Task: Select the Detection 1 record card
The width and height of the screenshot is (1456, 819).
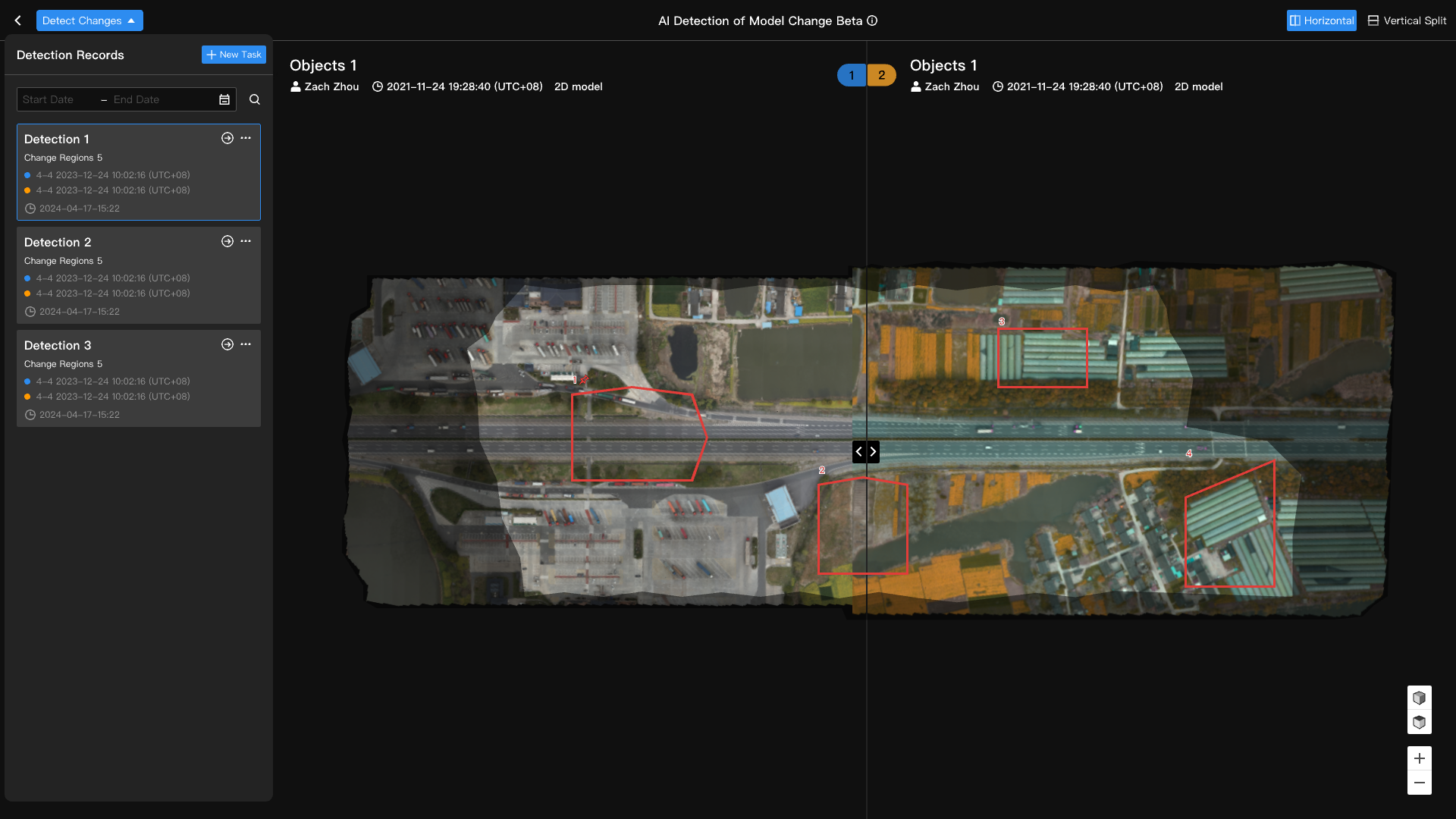Action: coord(139,172)
